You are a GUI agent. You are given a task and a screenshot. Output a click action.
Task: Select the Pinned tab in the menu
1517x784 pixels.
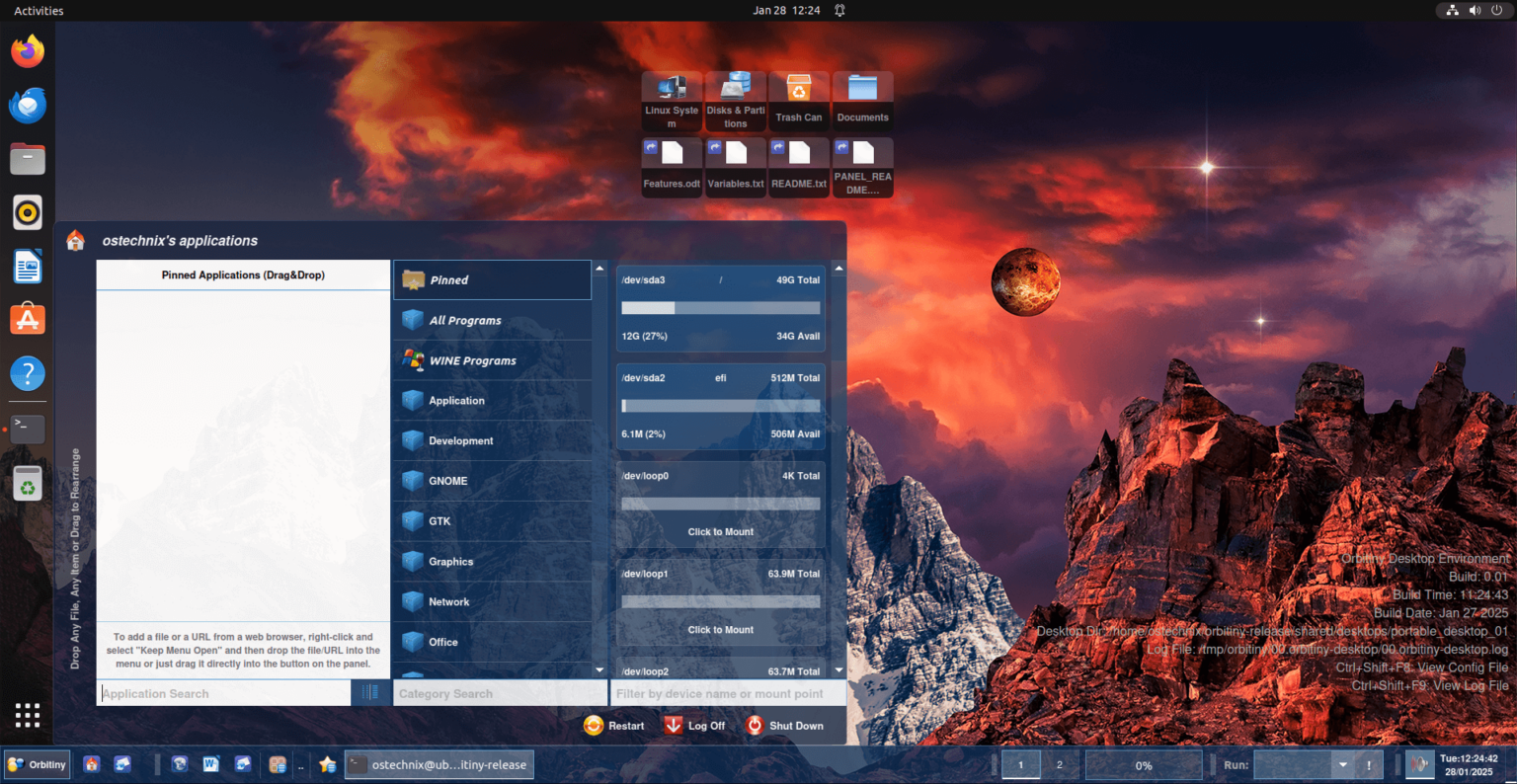(449, 279)
